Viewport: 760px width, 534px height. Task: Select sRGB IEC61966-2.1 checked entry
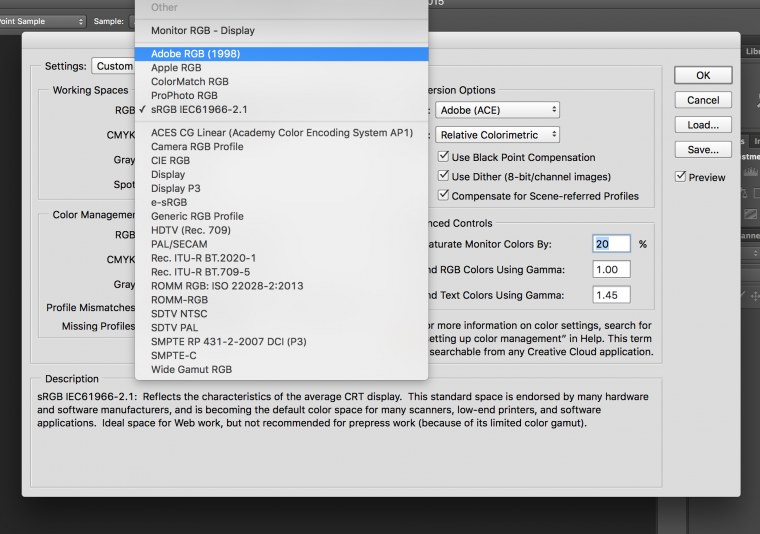point(282,110)
